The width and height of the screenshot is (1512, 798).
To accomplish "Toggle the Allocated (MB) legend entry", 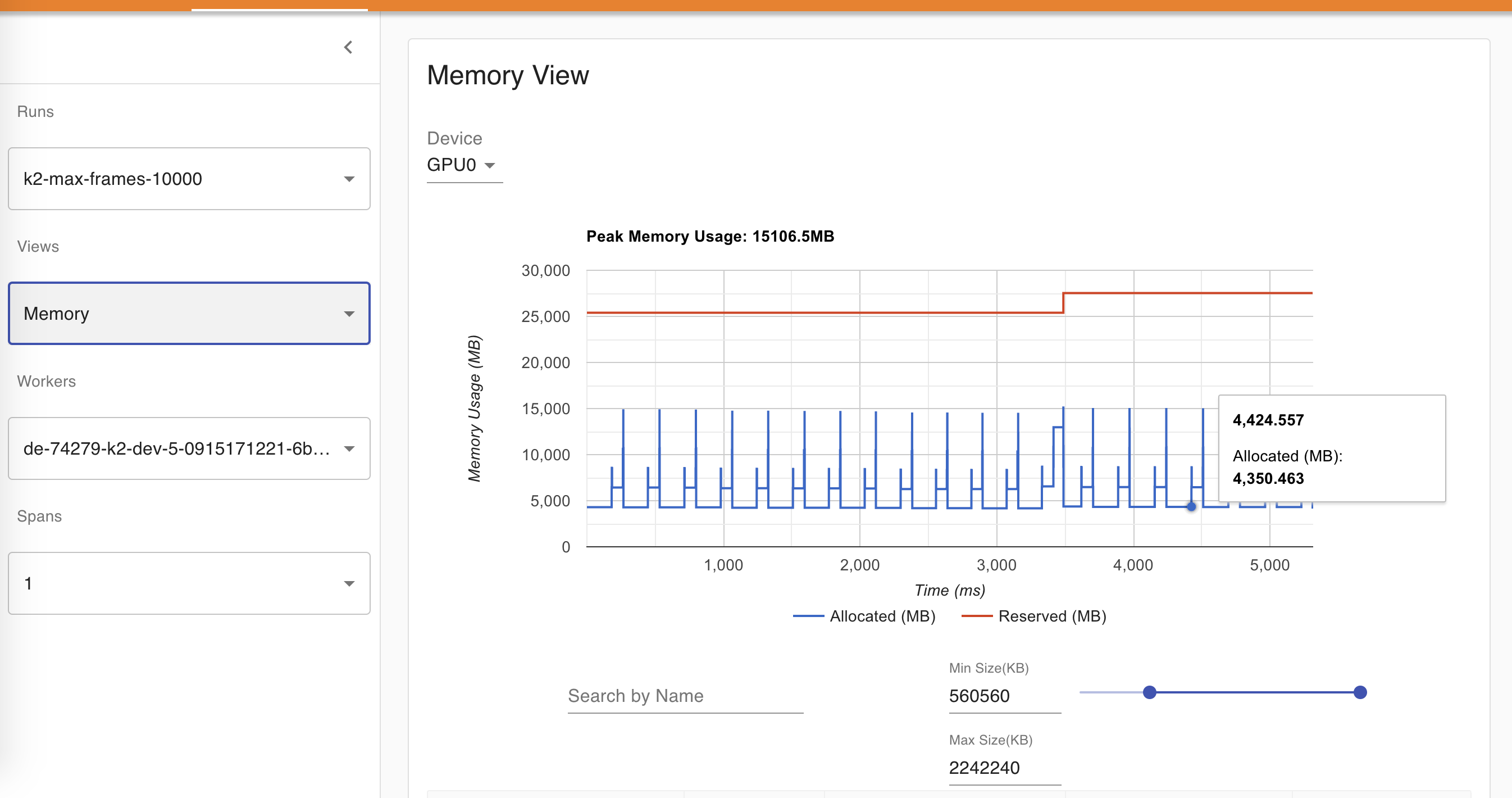I will [882, 616].
